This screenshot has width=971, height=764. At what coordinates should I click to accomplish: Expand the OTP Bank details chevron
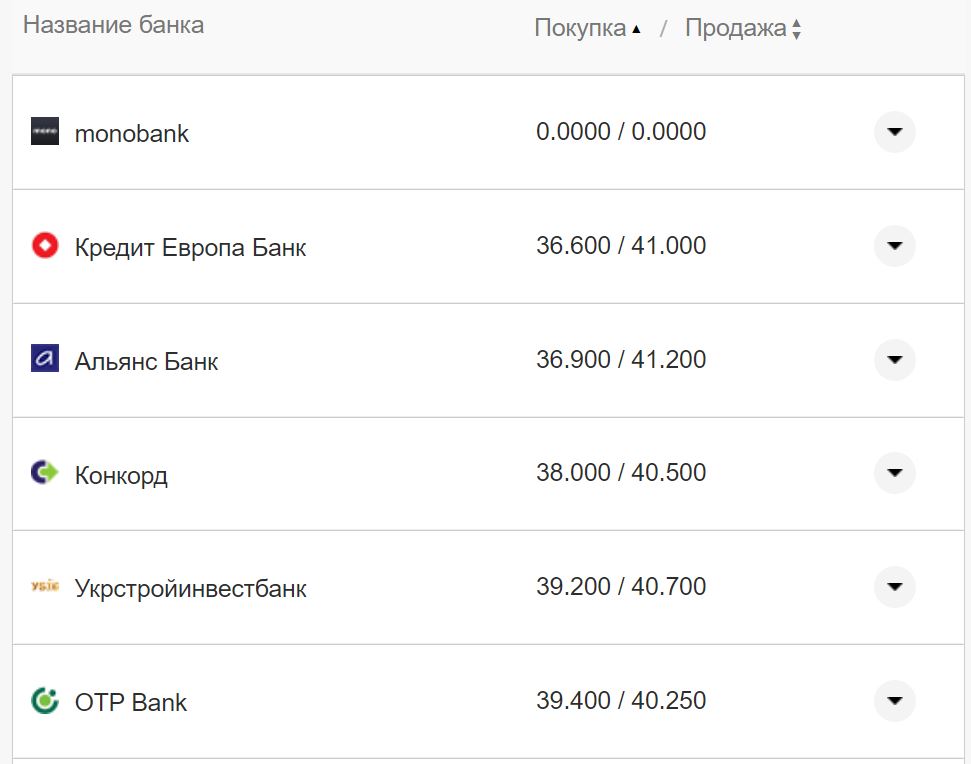point(894,702)
